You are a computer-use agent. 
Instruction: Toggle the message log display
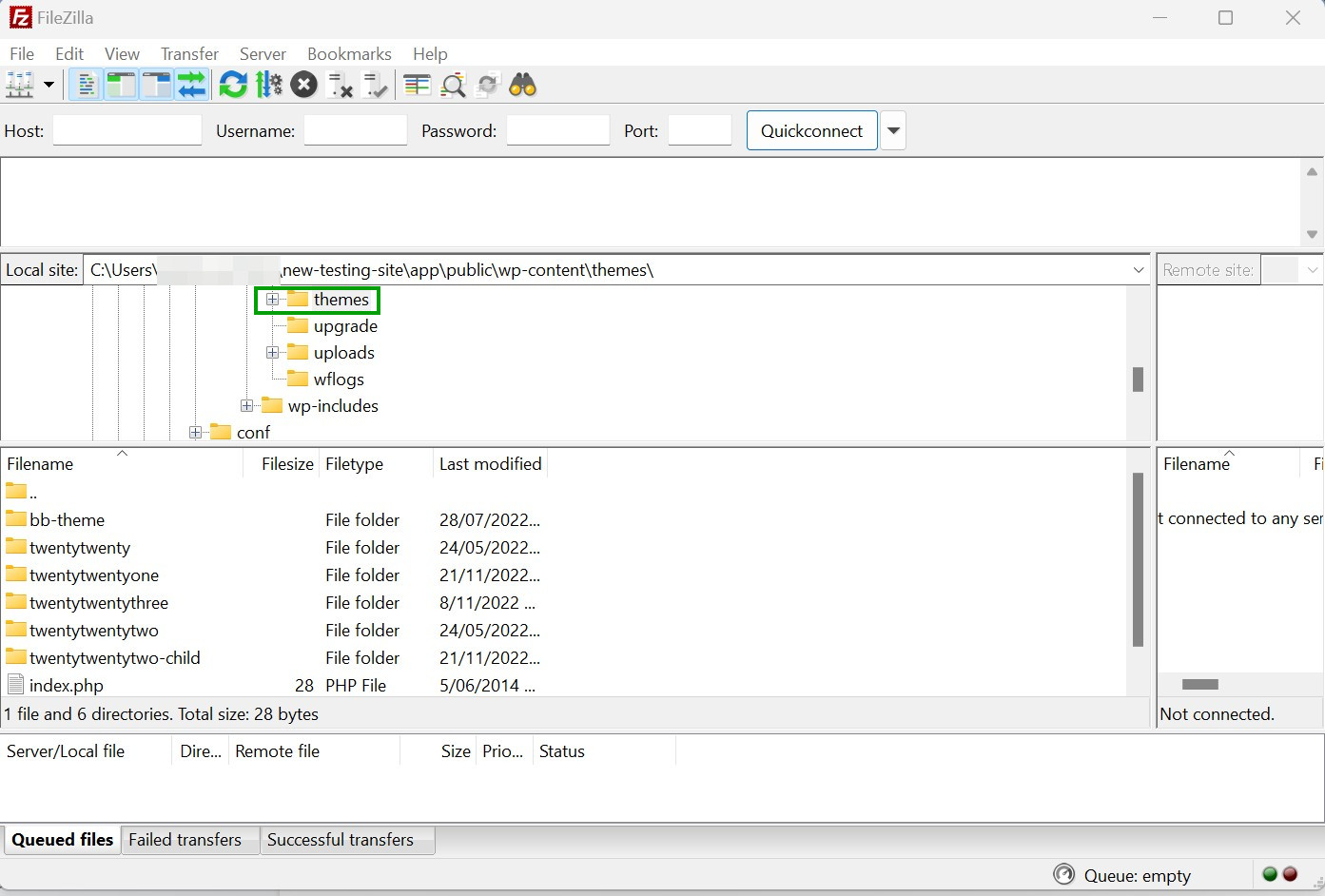(86, 85)
